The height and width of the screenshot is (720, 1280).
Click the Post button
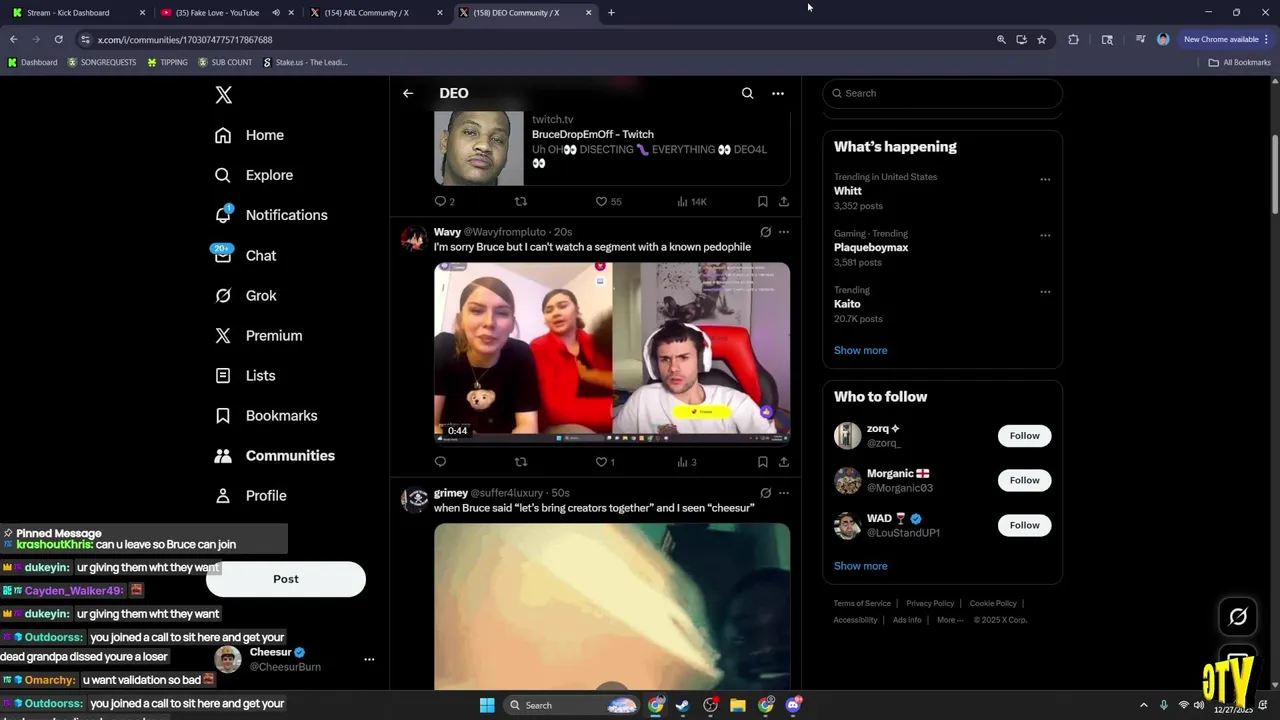[286, 579]
